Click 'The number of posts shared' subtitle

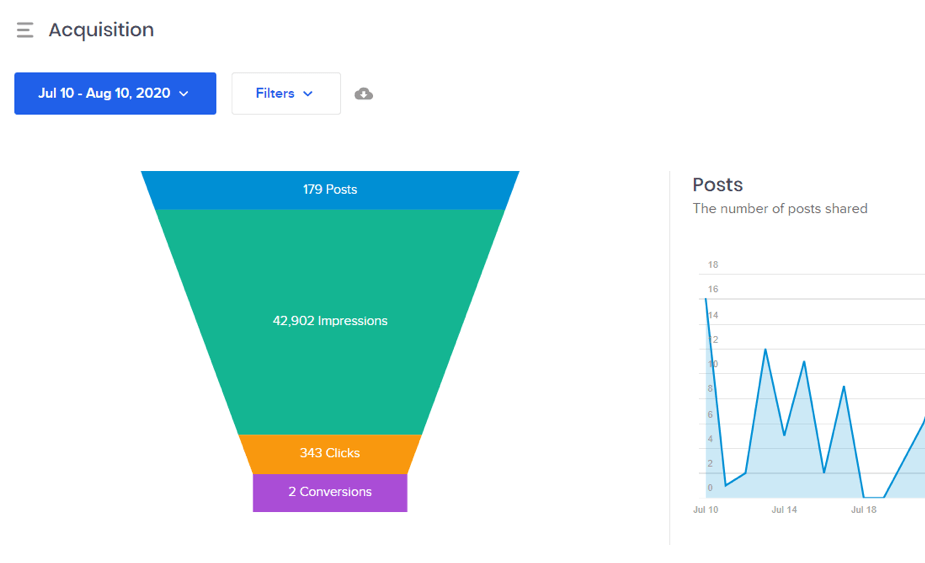(780, 208)
